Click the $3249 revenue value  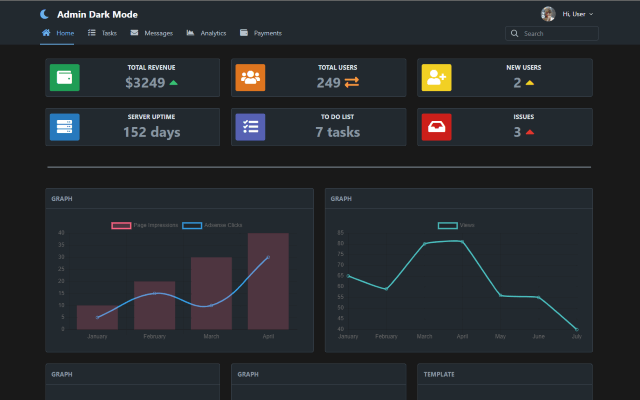coord(145,83)
